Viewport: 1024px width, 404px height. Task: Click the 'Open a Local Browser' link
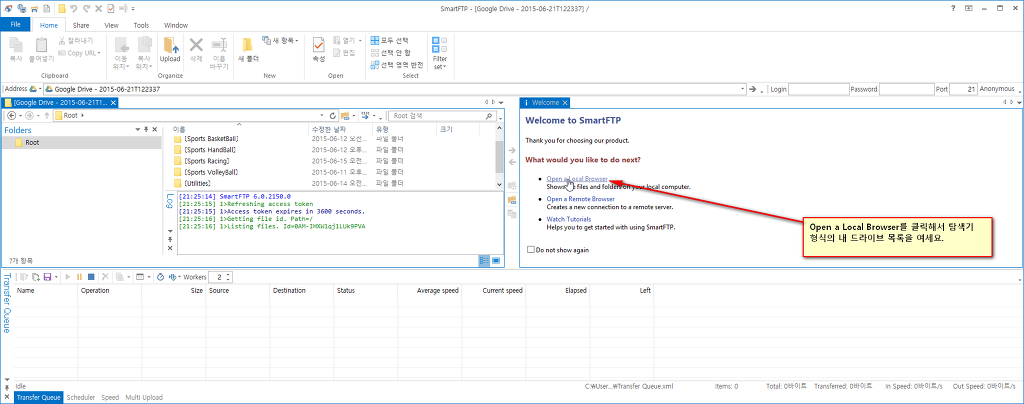pyautogui.click(x=577, y=179)
